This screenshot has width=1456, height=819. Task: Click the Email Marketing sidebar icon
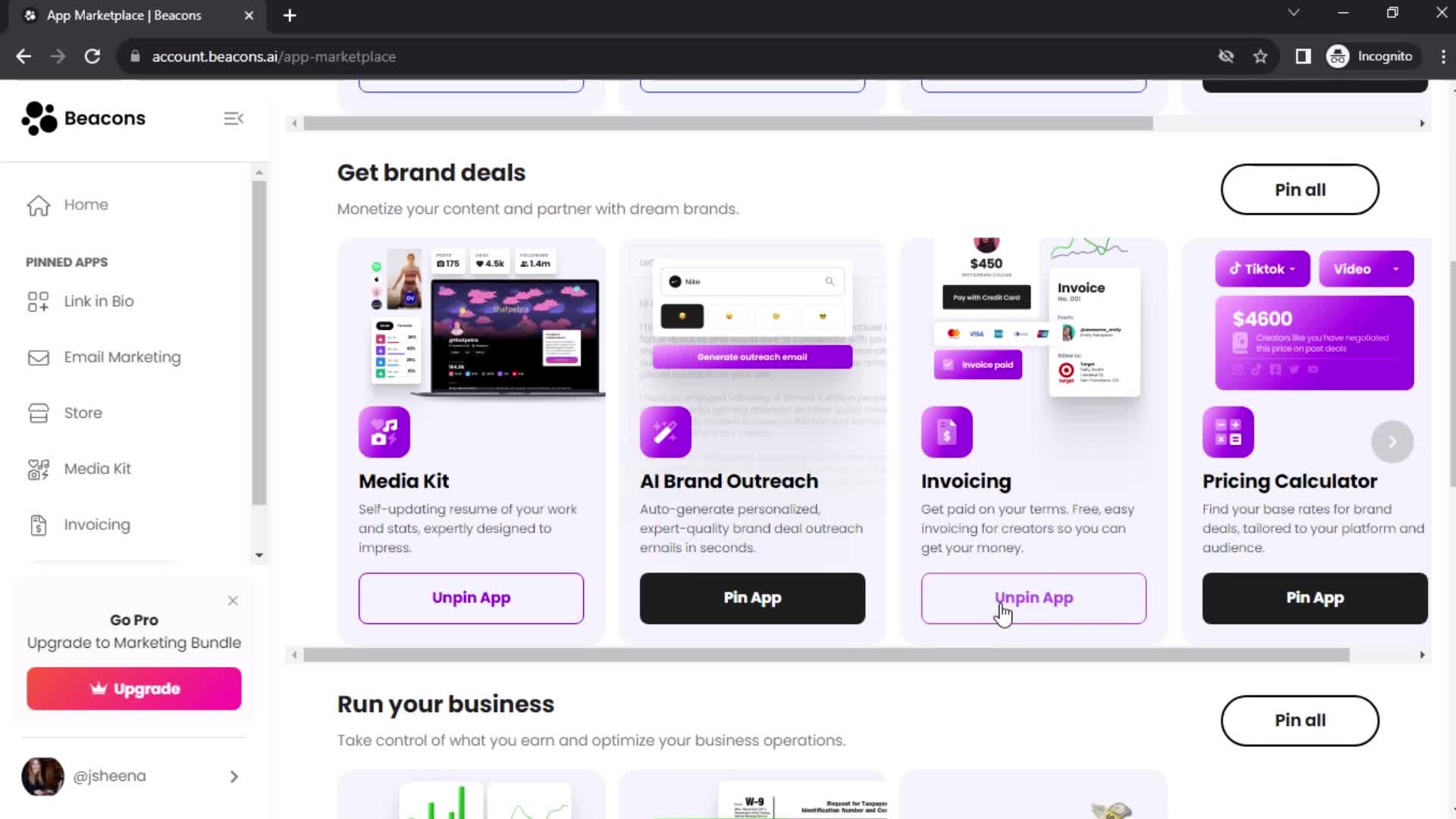[x=37, y=357]
